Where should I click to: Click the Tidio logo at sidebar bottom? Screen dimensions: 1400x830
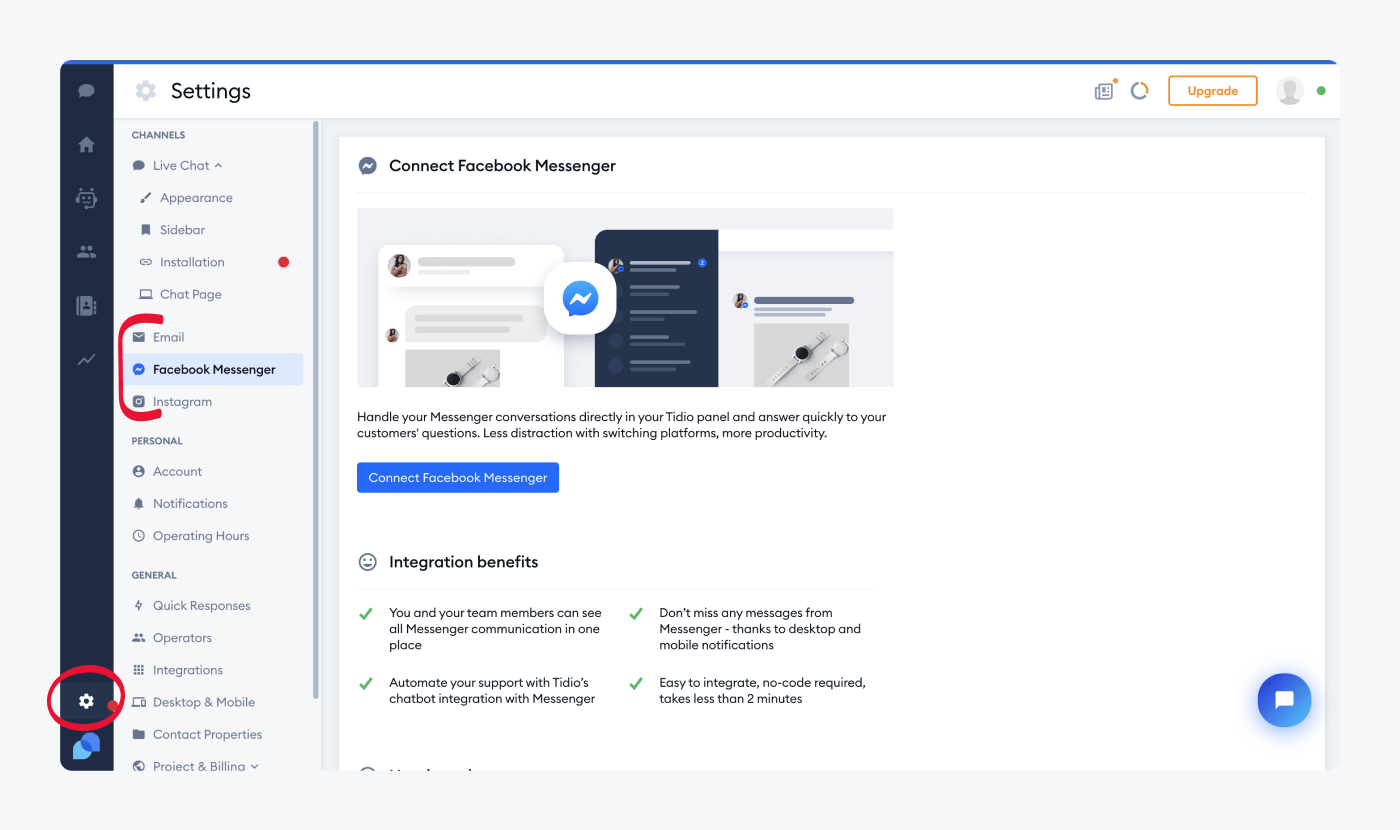pos(88,746)
